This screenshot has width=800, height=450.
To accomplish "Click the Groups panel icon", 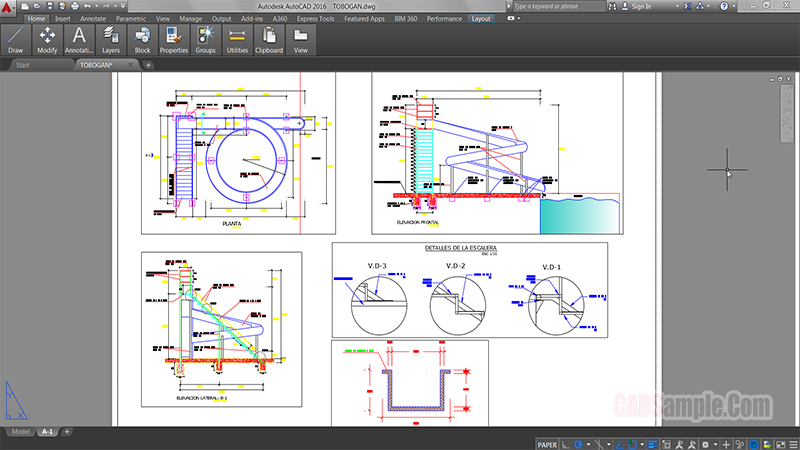I will (205, 39).
